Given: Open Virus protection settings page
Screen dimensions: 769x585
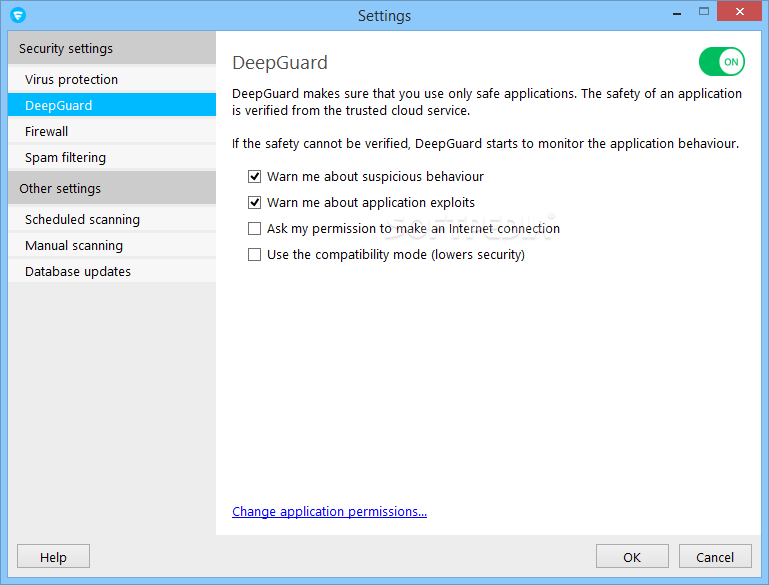Looking at the screenshot, I should point(112,79).
